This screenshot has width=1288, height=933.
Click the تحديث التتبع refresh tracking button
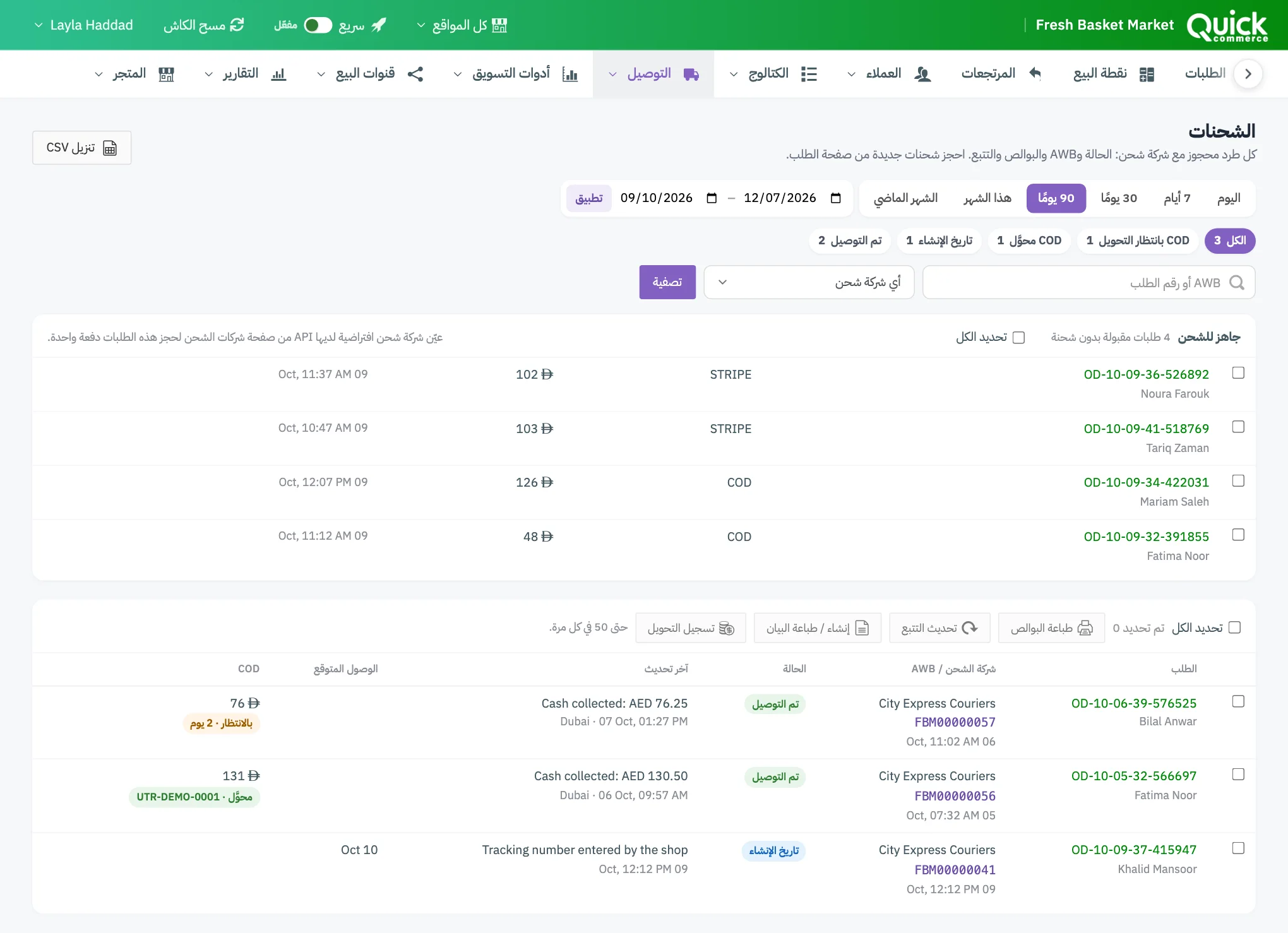[x=939, y=628]
